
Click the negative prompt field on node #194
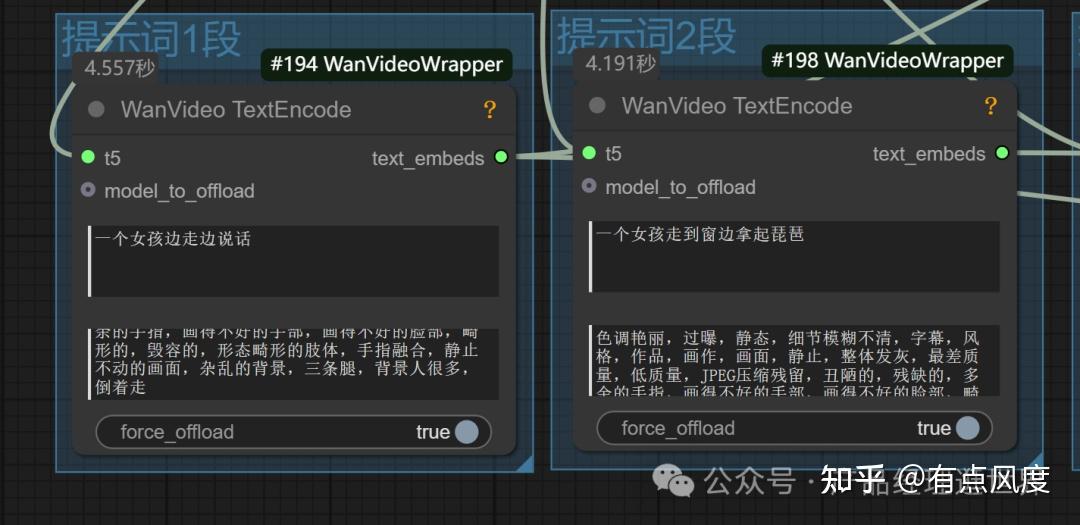tap(293, 364)
